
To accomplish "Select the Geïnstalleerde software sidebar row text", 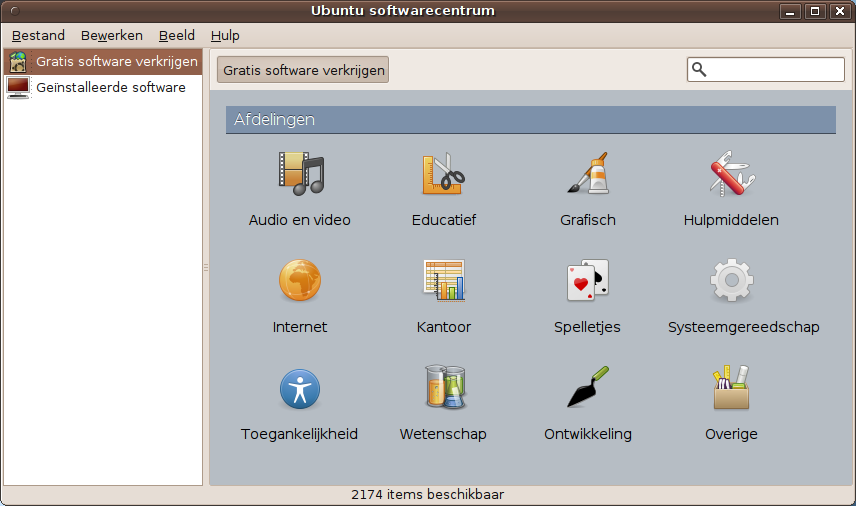I will [x=111, y=87].
